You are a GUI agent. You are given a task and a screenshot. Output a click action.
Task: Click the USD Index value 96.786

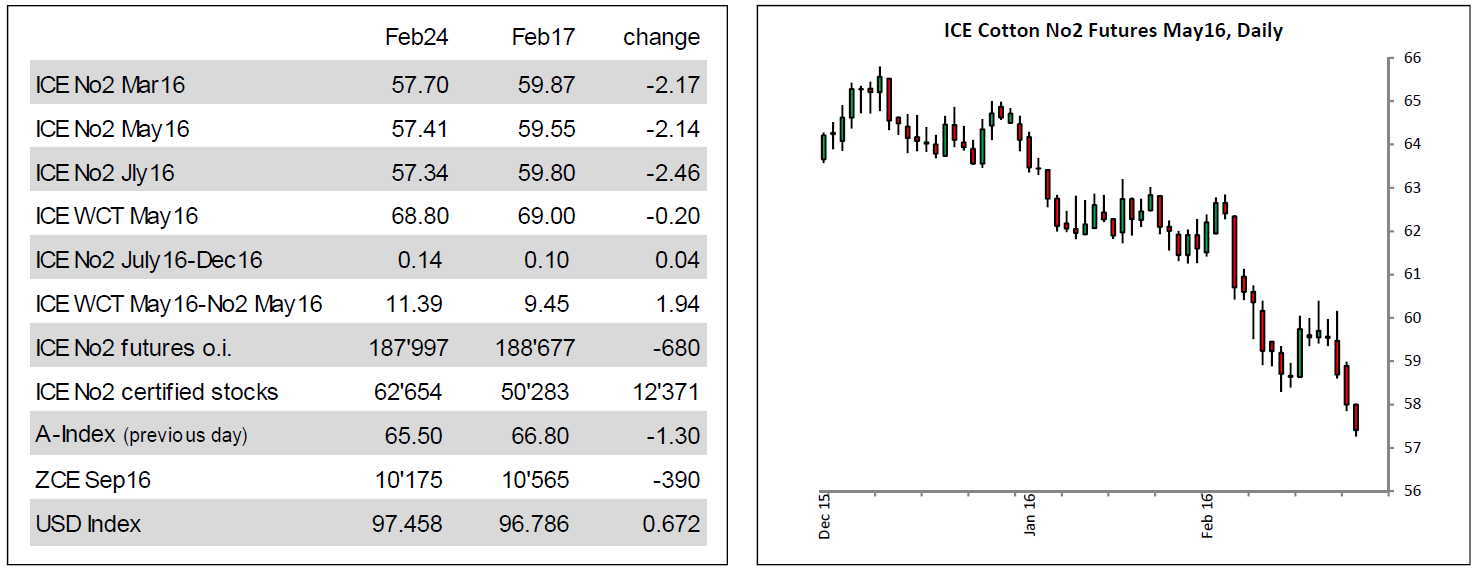[x=537, y=524]
